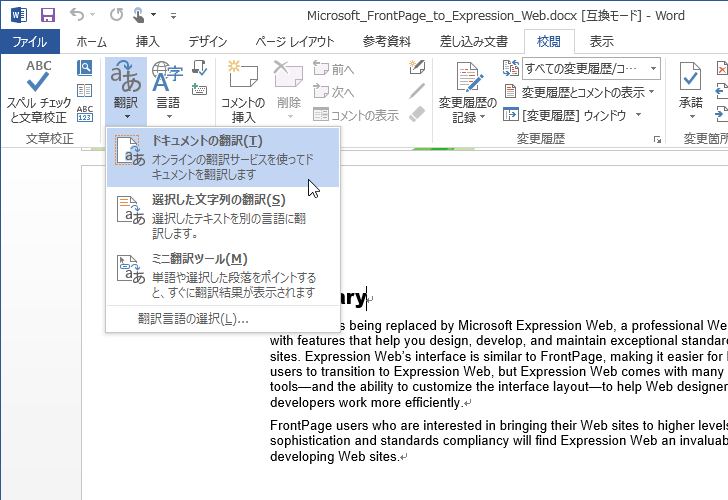
Task: Click the word 'efficiently' in the document
Action: coord(433,402)
